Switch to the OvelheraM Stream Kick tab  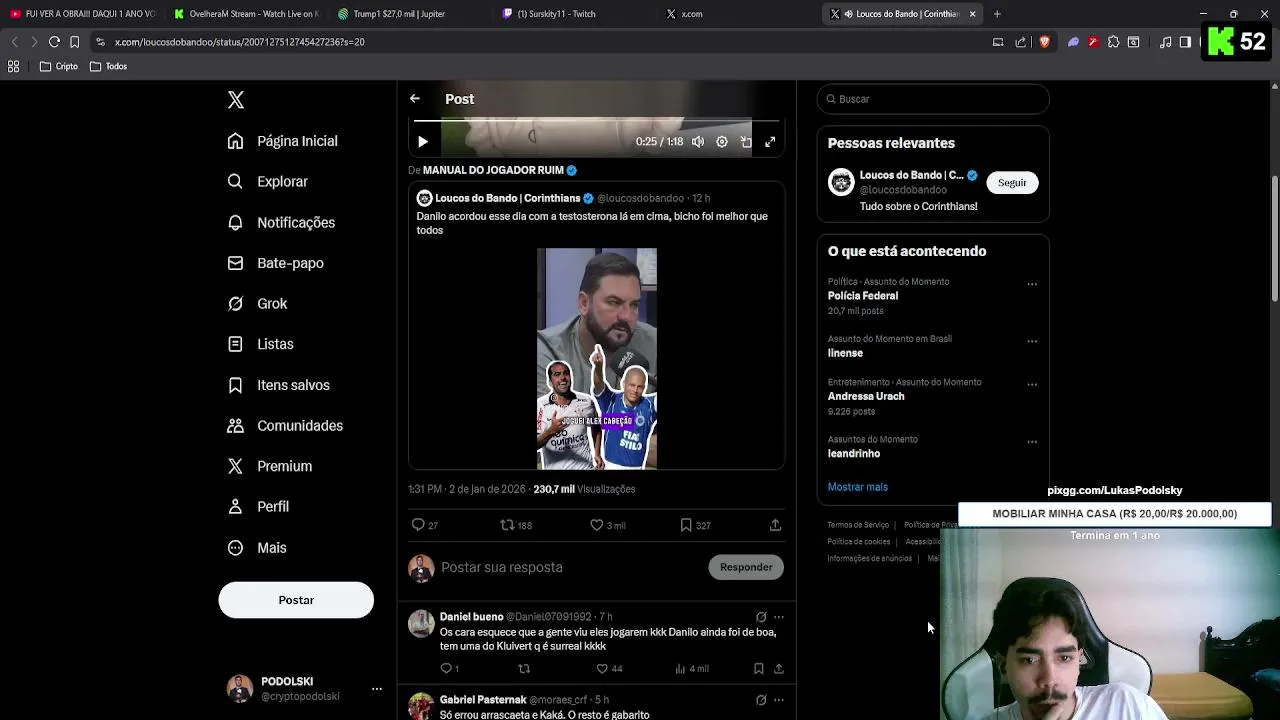pyautogui.click(x=246, y=14)
